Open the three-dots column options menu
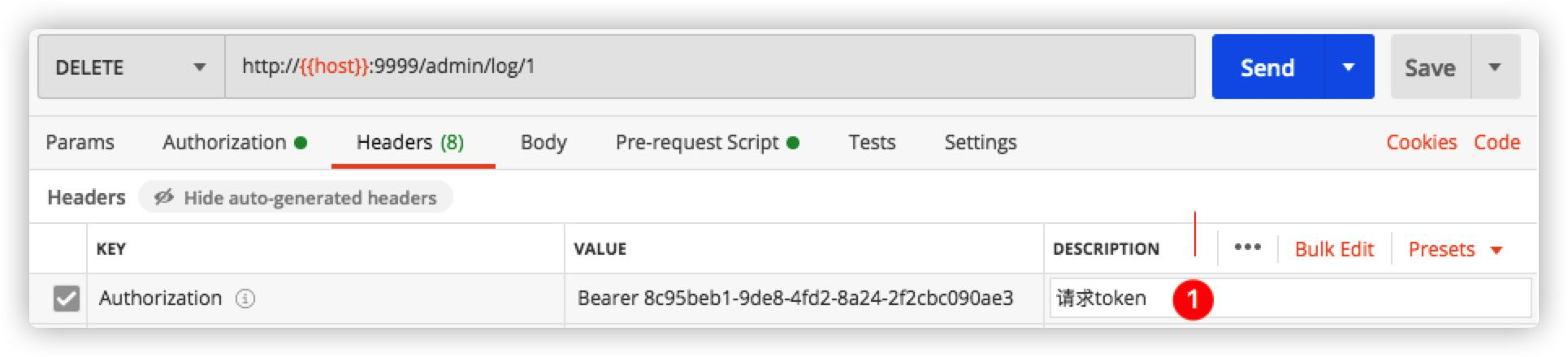 [x=1247, y=248]
